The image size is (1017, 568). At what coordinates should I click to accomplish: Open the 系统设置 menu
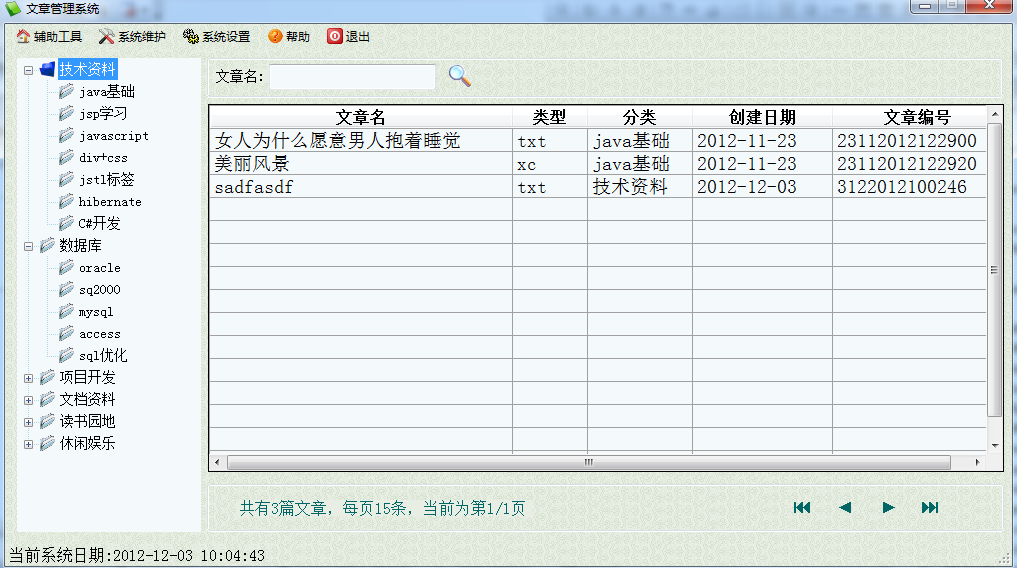click(x=217, y=36)
